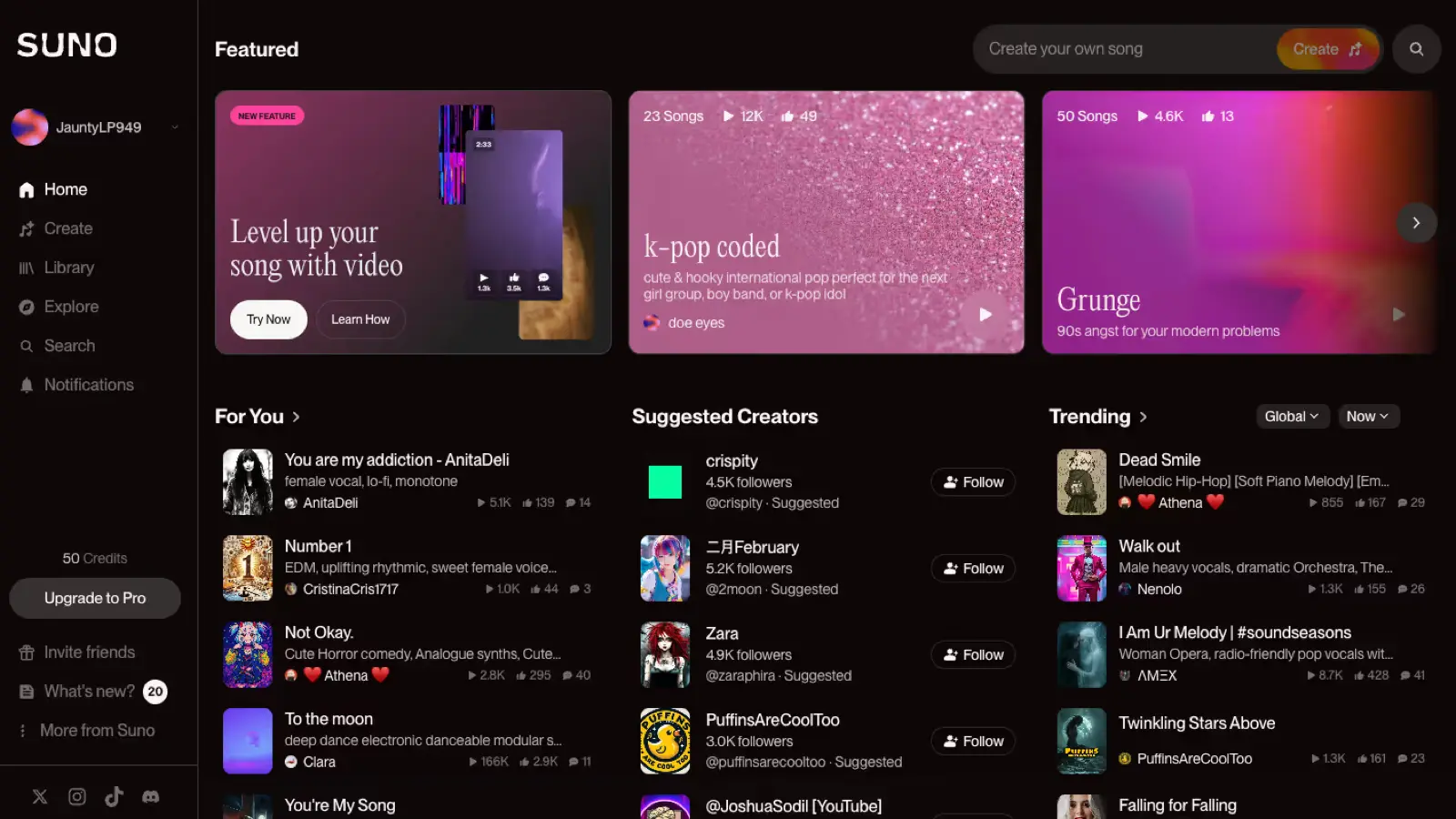
Task: Click the sidebar Search magnifier icon
Action: 26,346
